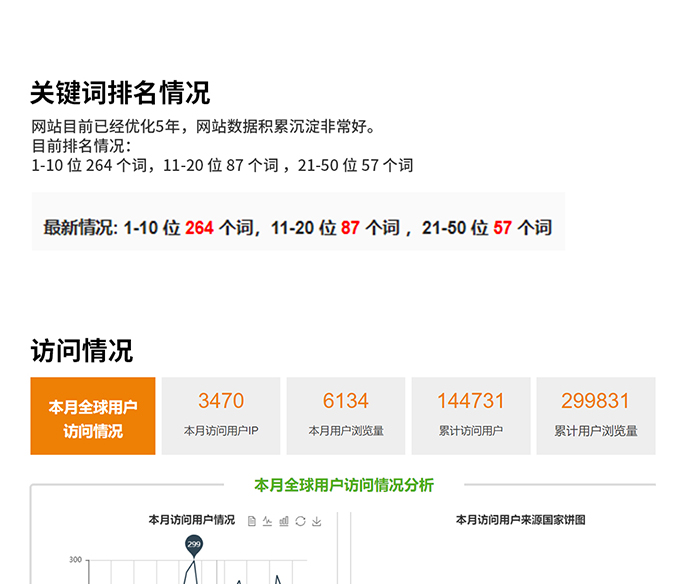Click the line 网站目前已经优化5年
The width and height of the screenshot is (700, 584).
click(204, 127)
